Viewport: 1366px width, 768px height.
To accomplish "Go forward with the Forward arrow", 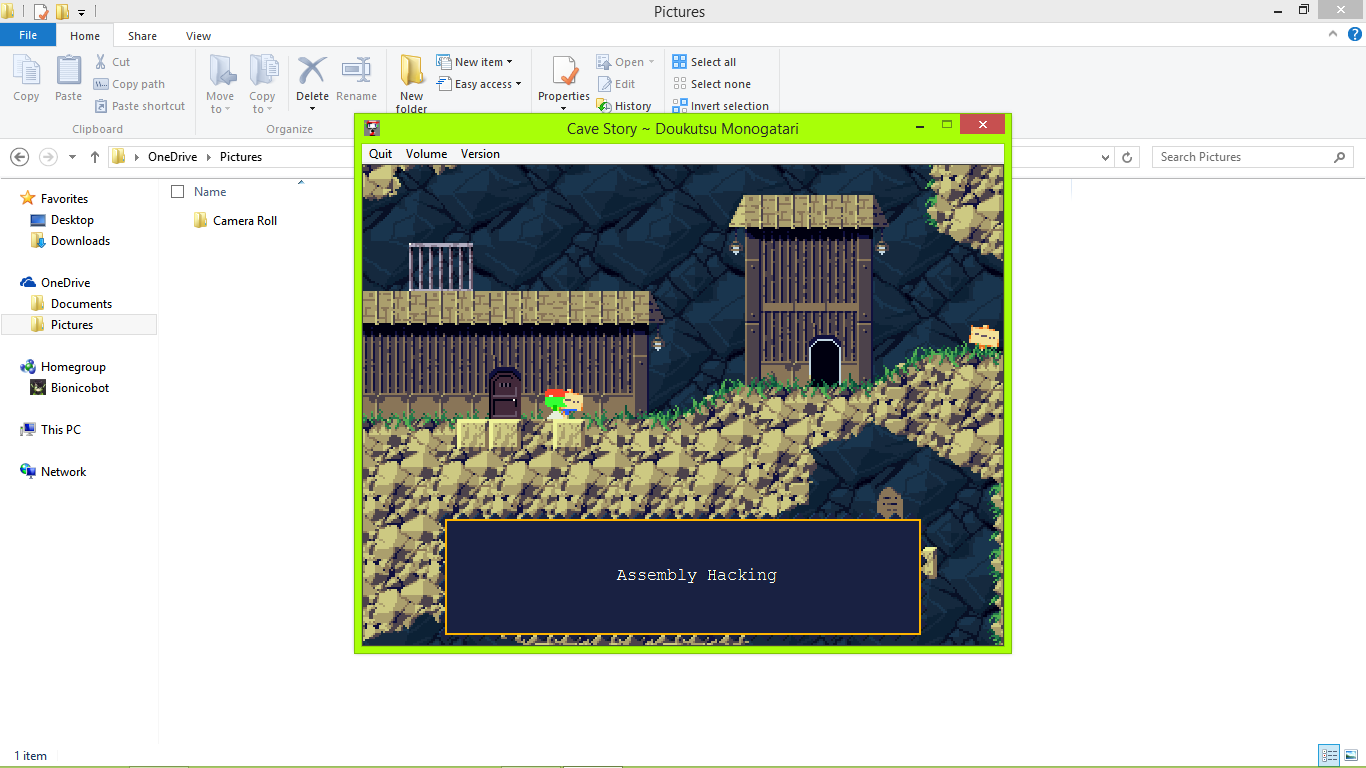I will pos(48,157).
